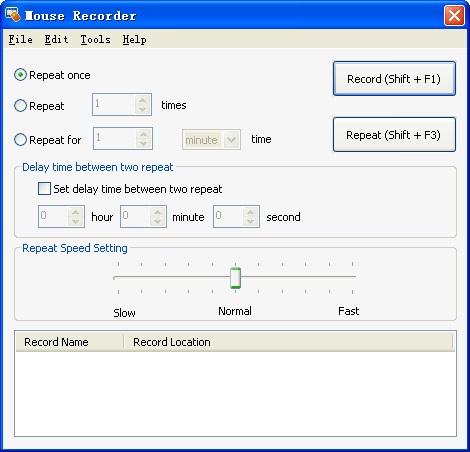This screenshot has width=470, height=452.
Task: Click the Record (Shift + F1) button
Action: (394, 79)
